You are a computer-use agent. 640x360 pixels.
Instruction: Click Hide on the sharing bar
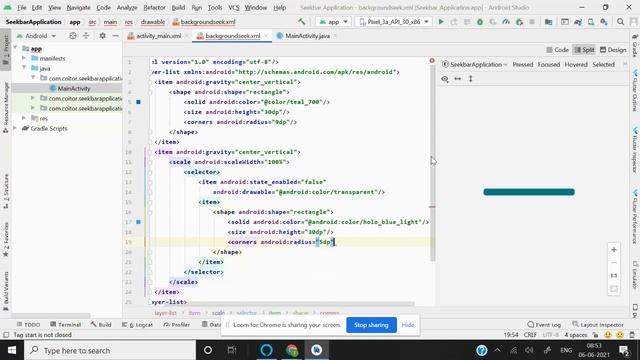coord(408,325)
